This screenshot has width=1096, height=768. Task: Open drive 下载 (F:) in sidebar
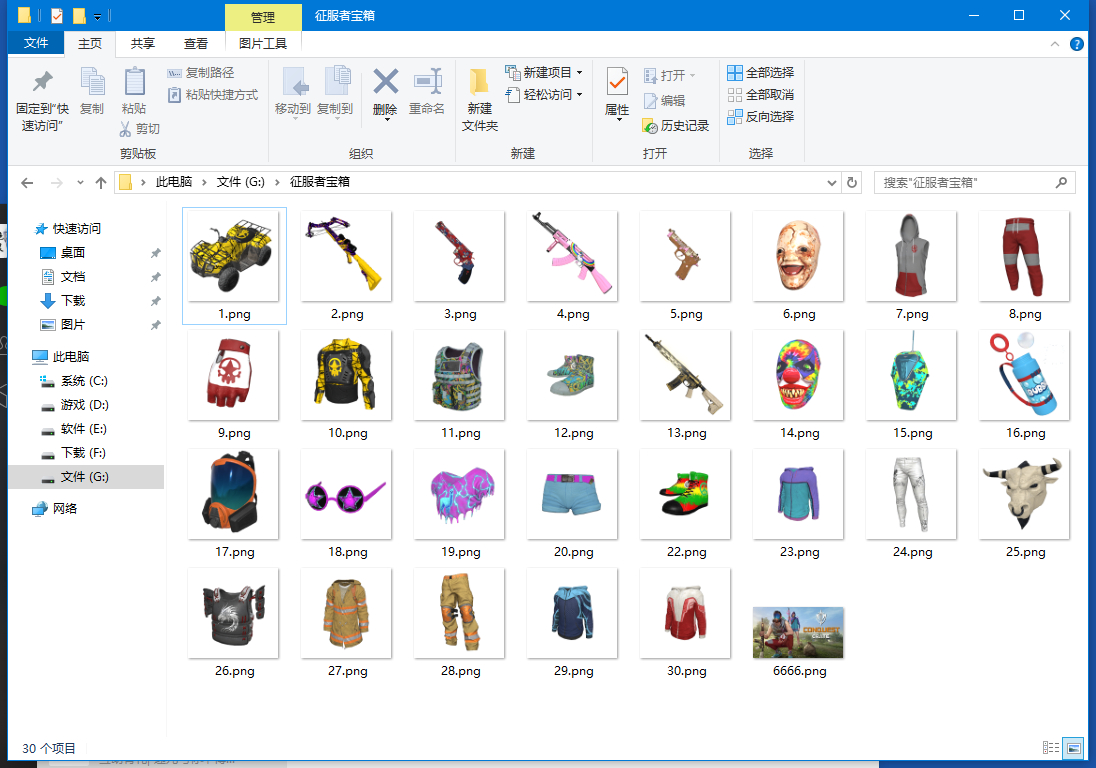click(84, 453)
